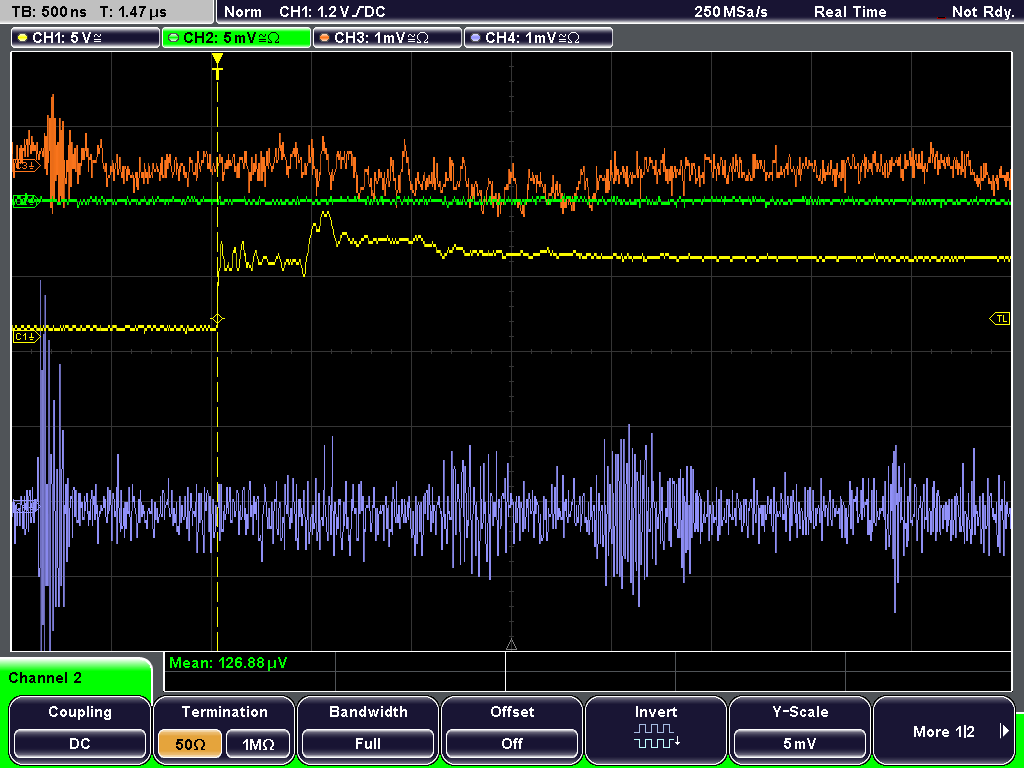Click the Norm trigger mode label
Screen dimensions: 1024x768
point(242,12)
